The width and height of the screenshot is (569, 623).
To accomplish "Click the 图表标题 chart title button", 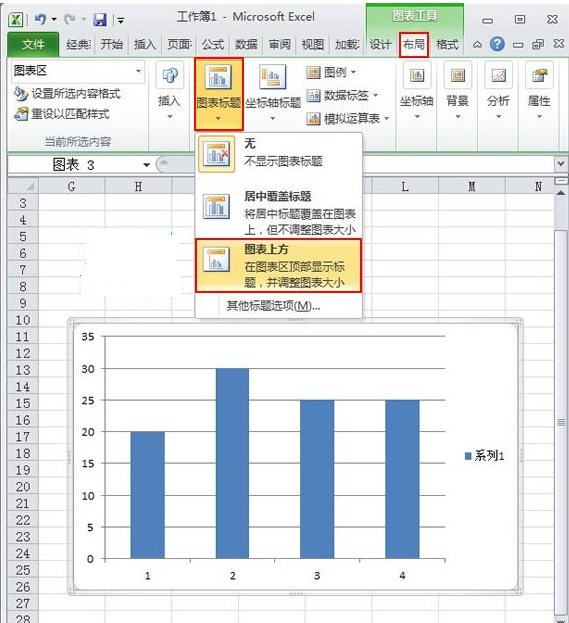I will 219,94.
